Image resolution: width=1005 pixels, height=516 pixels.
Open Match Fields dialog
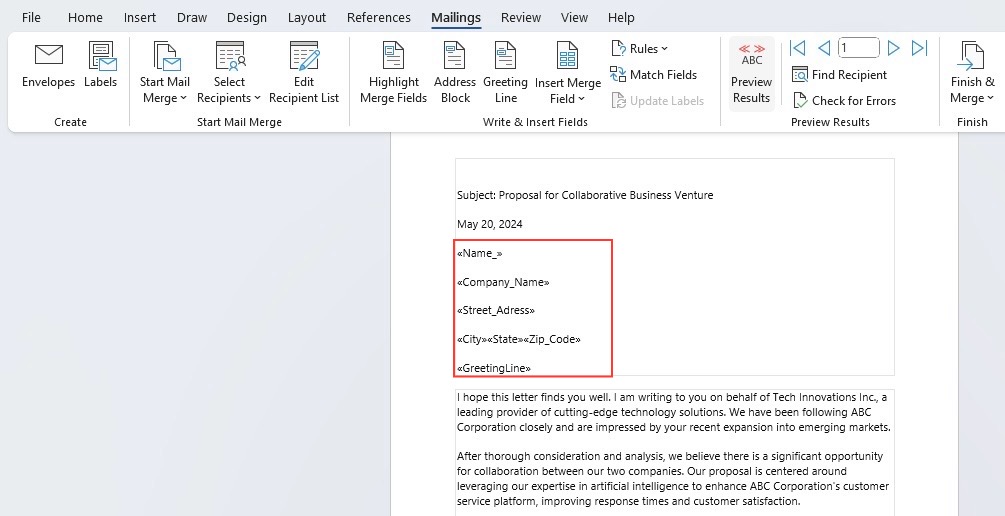(653, 74)
